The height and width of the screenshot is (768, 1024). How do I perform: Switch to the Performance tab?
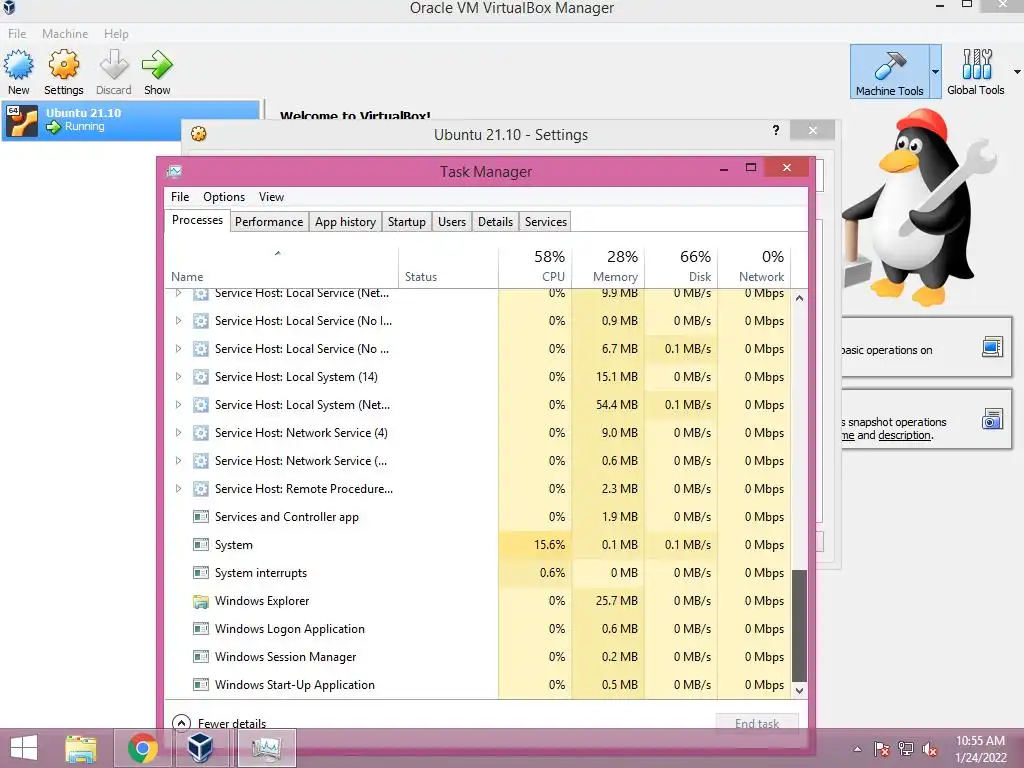coord(269,221)
